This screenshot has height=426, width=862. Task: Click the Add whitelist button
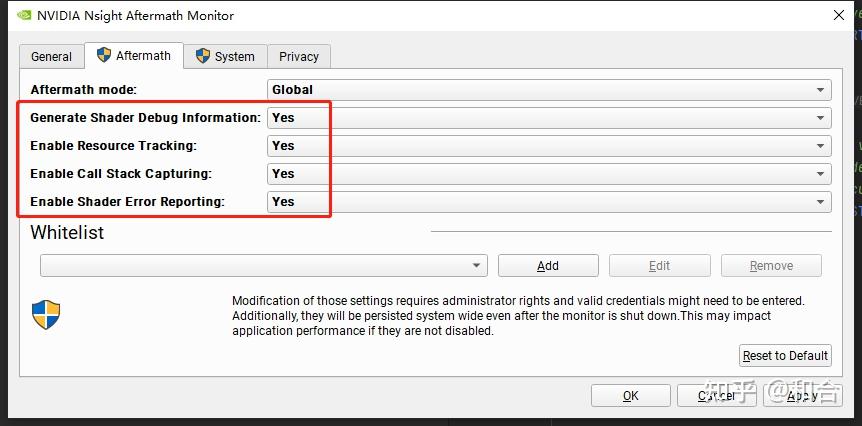548,266
